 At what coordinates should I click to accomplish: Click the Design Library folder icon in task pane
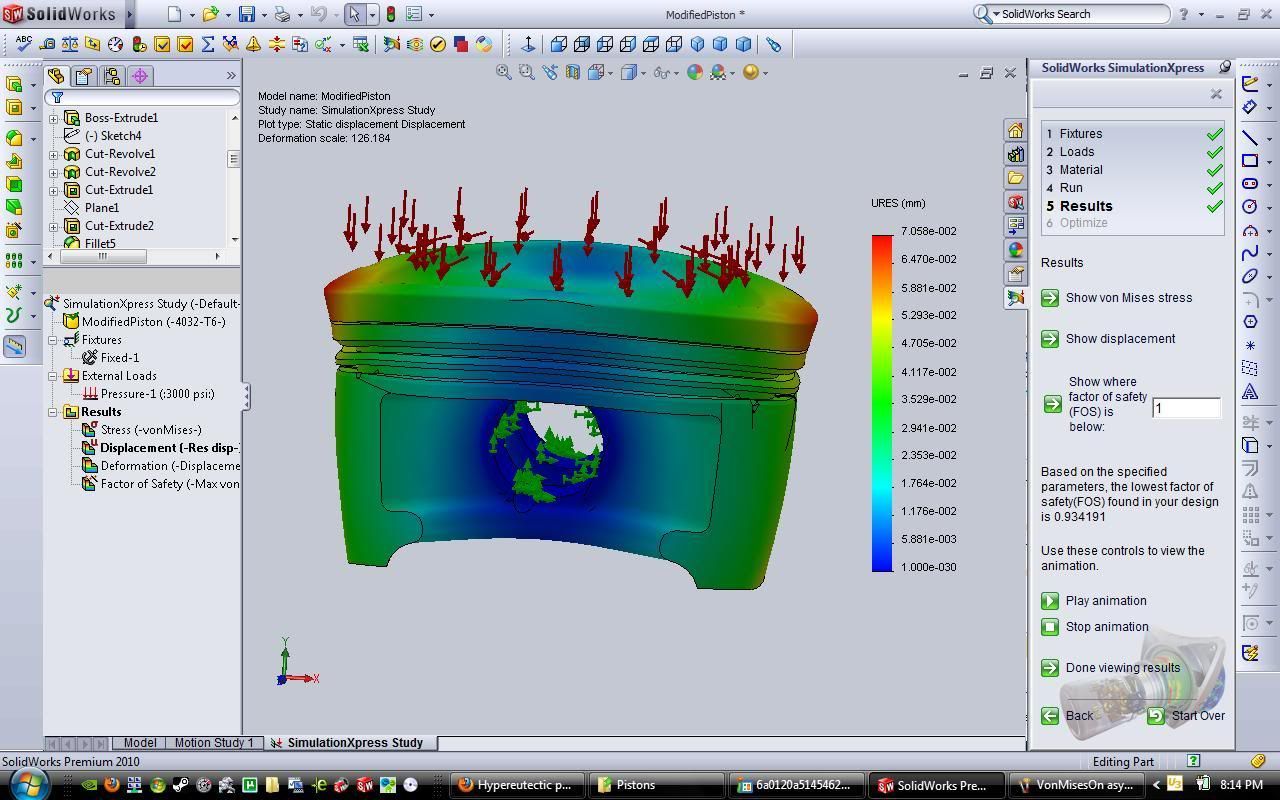click(x=1015, y=177)
